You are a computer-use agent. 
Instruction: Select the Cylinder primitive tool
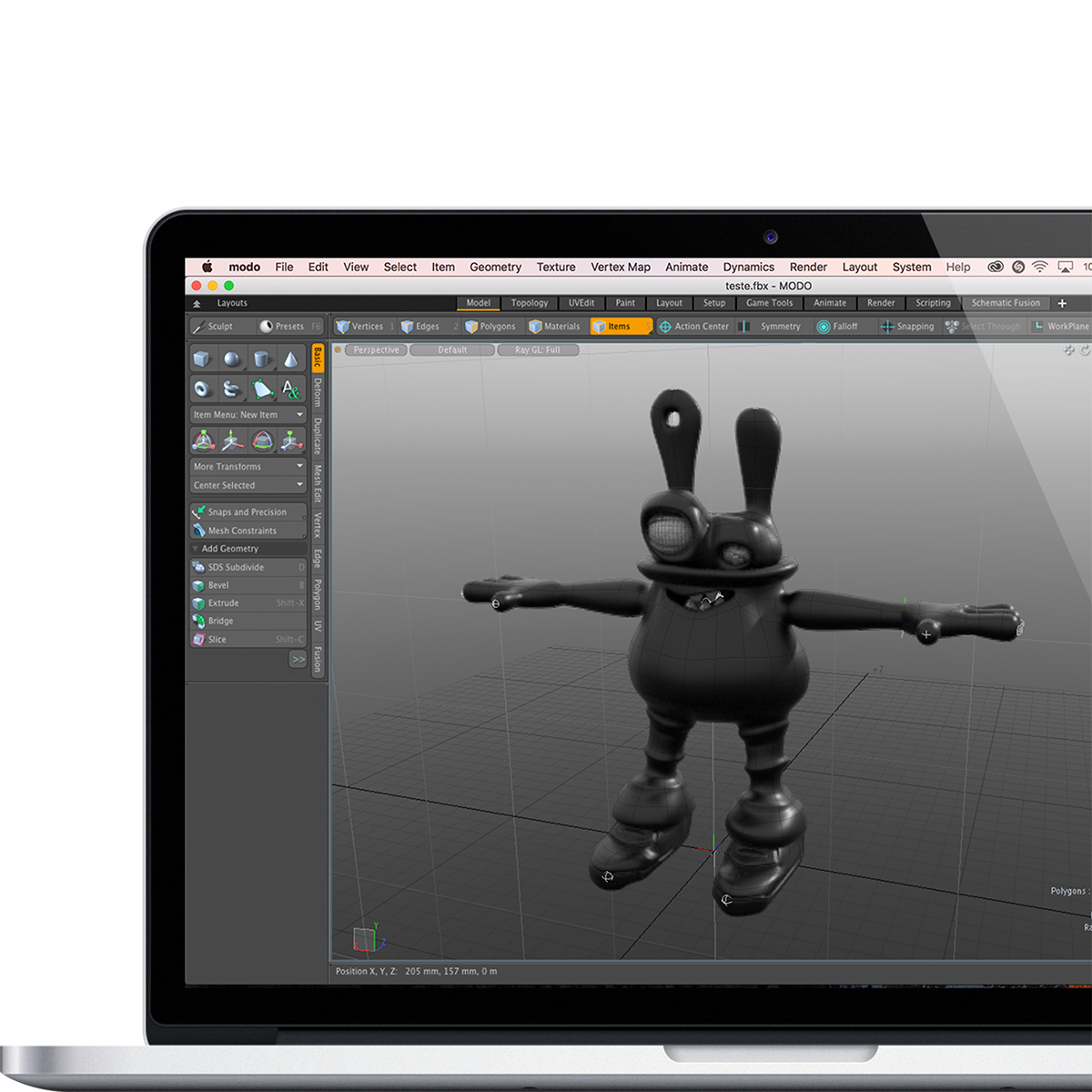pos(262,359)
